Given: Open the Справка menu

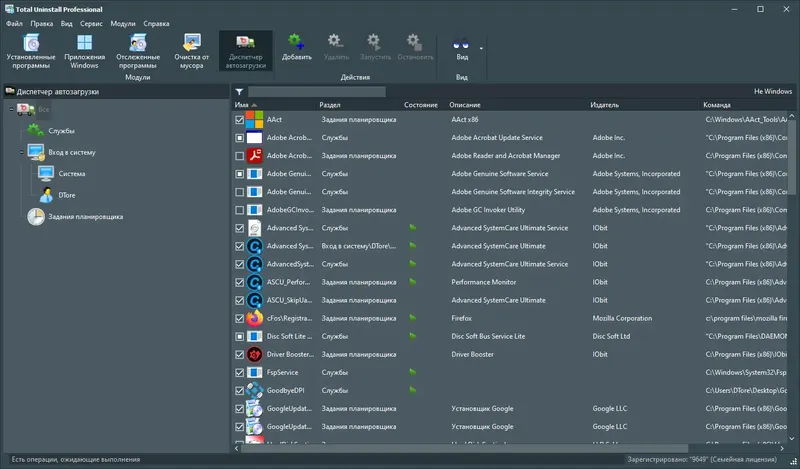Looking at the screenshot, I should coord(156,23).
